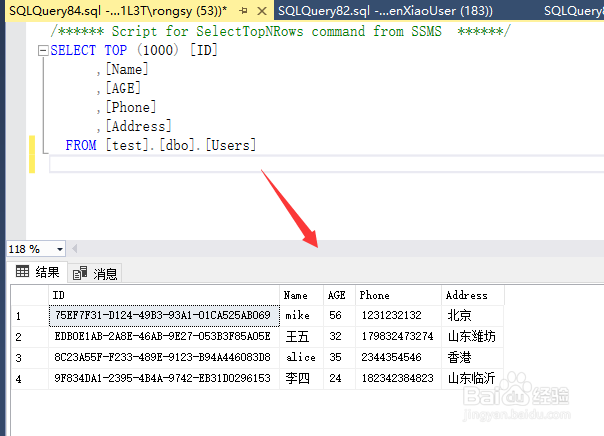This screenshot has height=436, width=604.
Task: Click phone cell 182342384823
Action: click(x=398, y=379)
